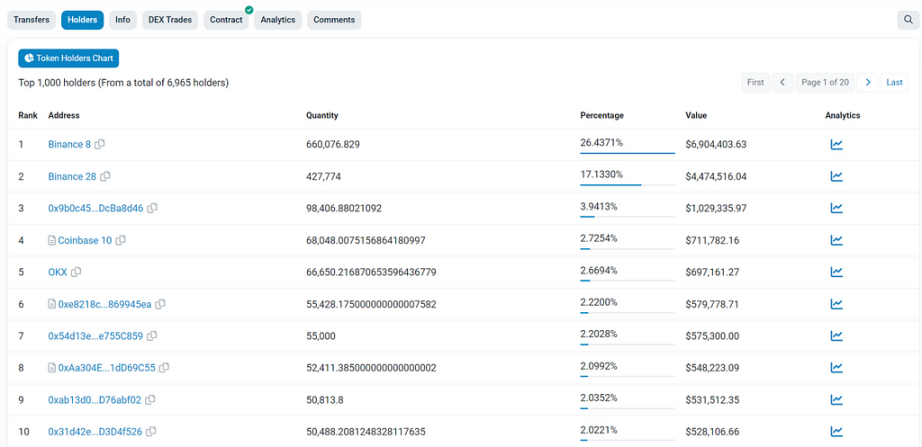This screenshot has height=447, width=922.
Task: Copy the OKX address icon
Action: point(76,272)
